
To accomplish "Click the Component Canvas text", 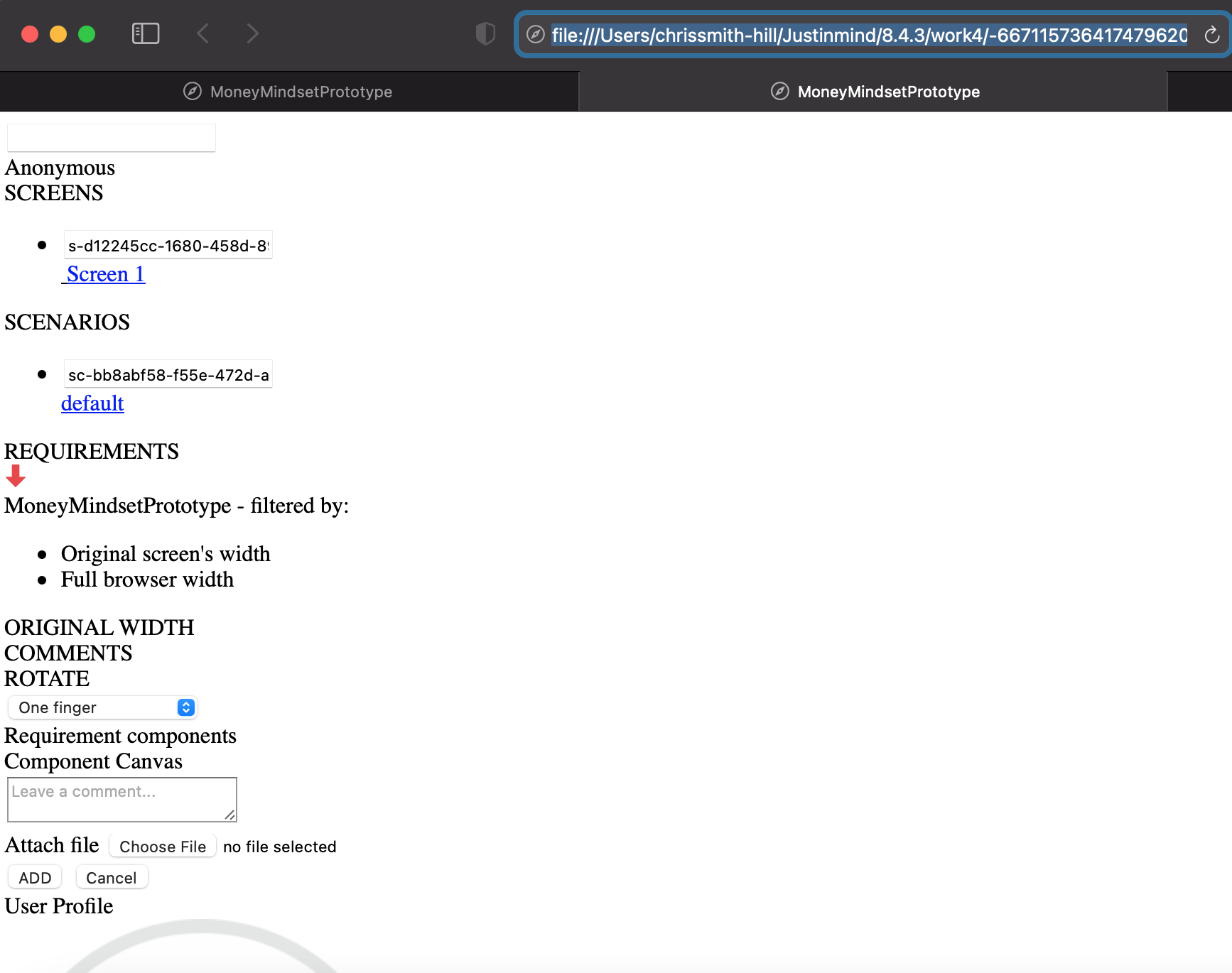I will (x=94, y=761).
